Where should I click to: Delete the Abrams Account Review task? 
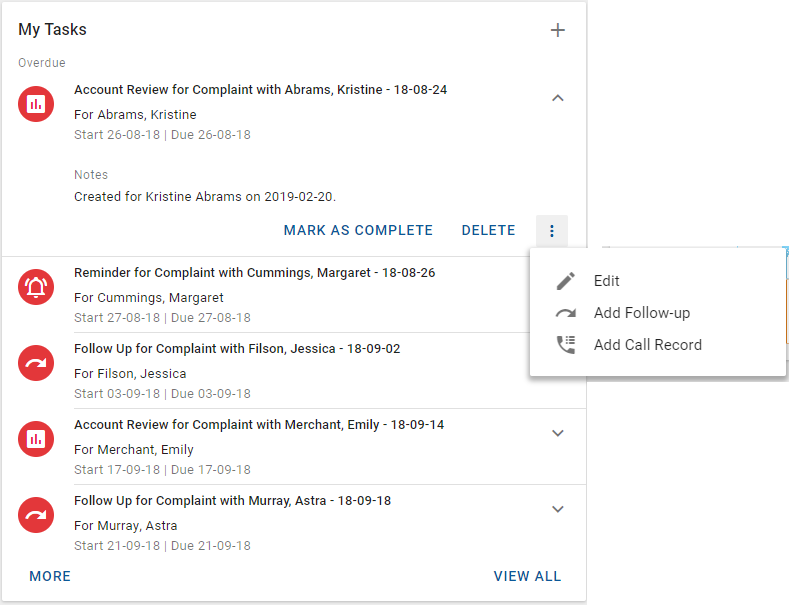[x=488, y=231]
